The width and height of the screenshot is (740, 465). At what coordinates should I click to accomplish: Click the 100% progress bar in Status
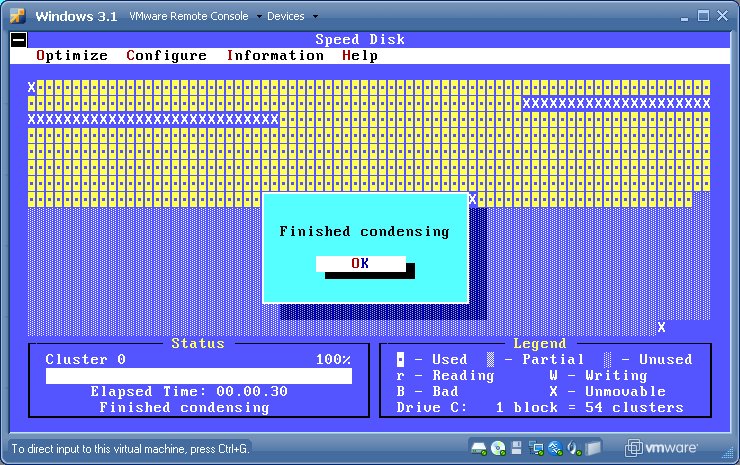click(x=198, y=376)
